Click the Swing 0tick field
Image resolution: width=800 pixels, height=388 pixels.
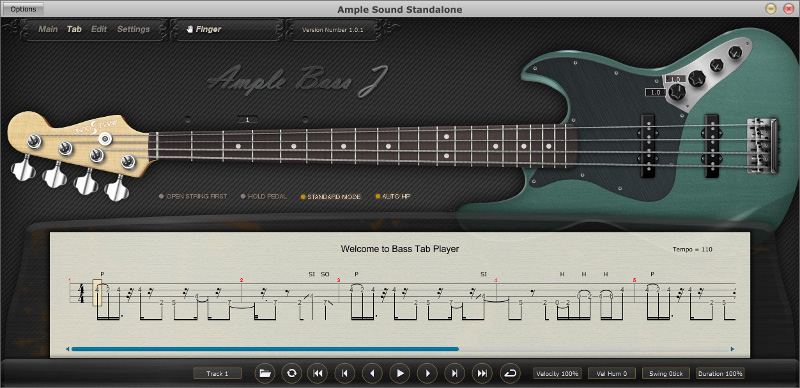(666, 373)
